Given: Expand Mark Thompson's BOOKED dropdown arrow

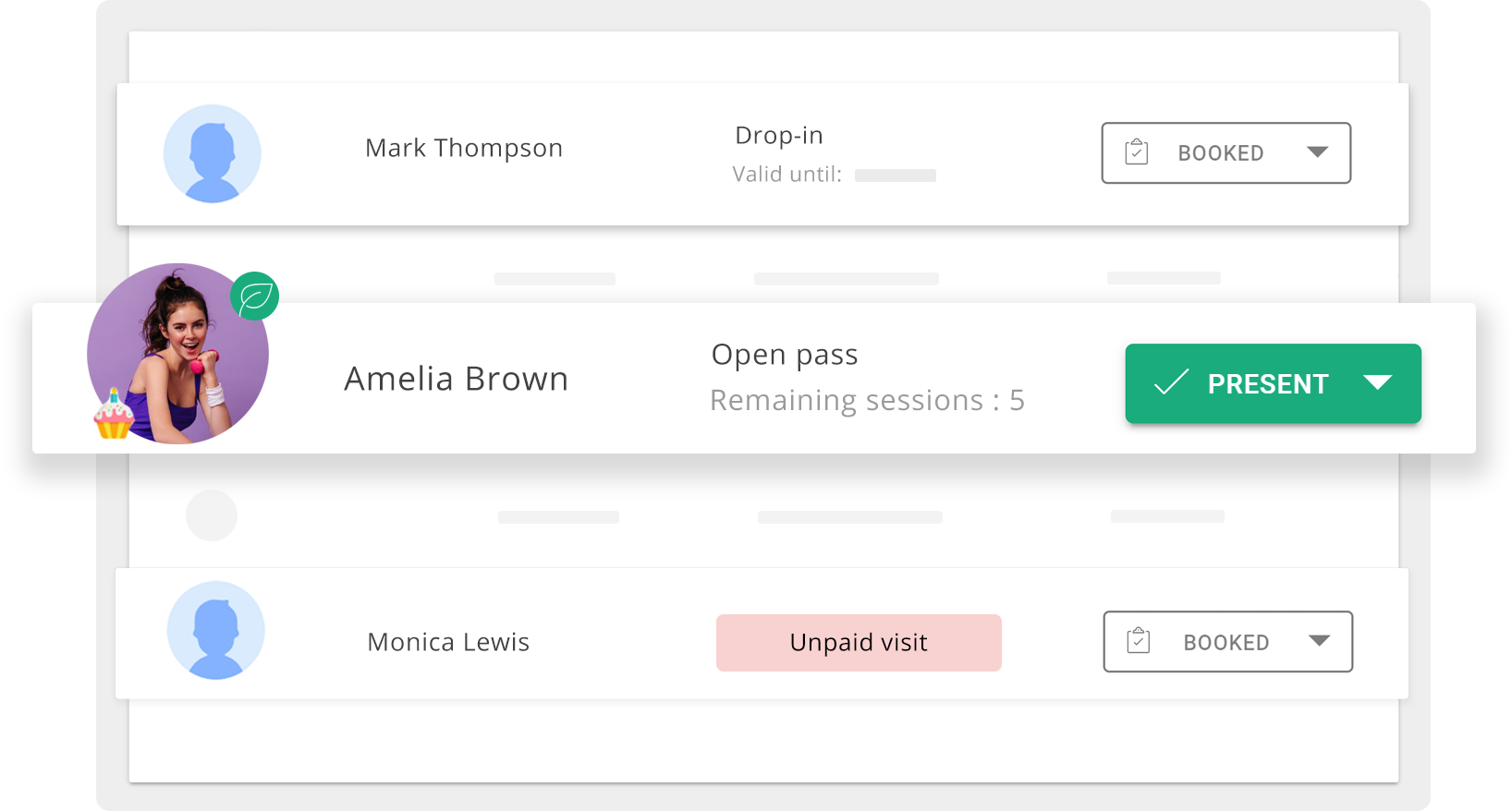Looking at the screenshot, I should coord(1317,152).
